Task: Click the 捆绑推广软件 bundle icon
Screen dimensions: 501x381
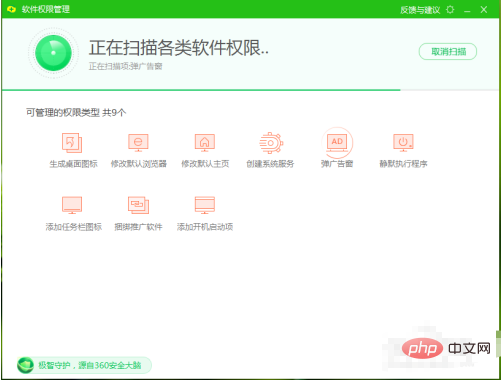Action: (138, 205)
